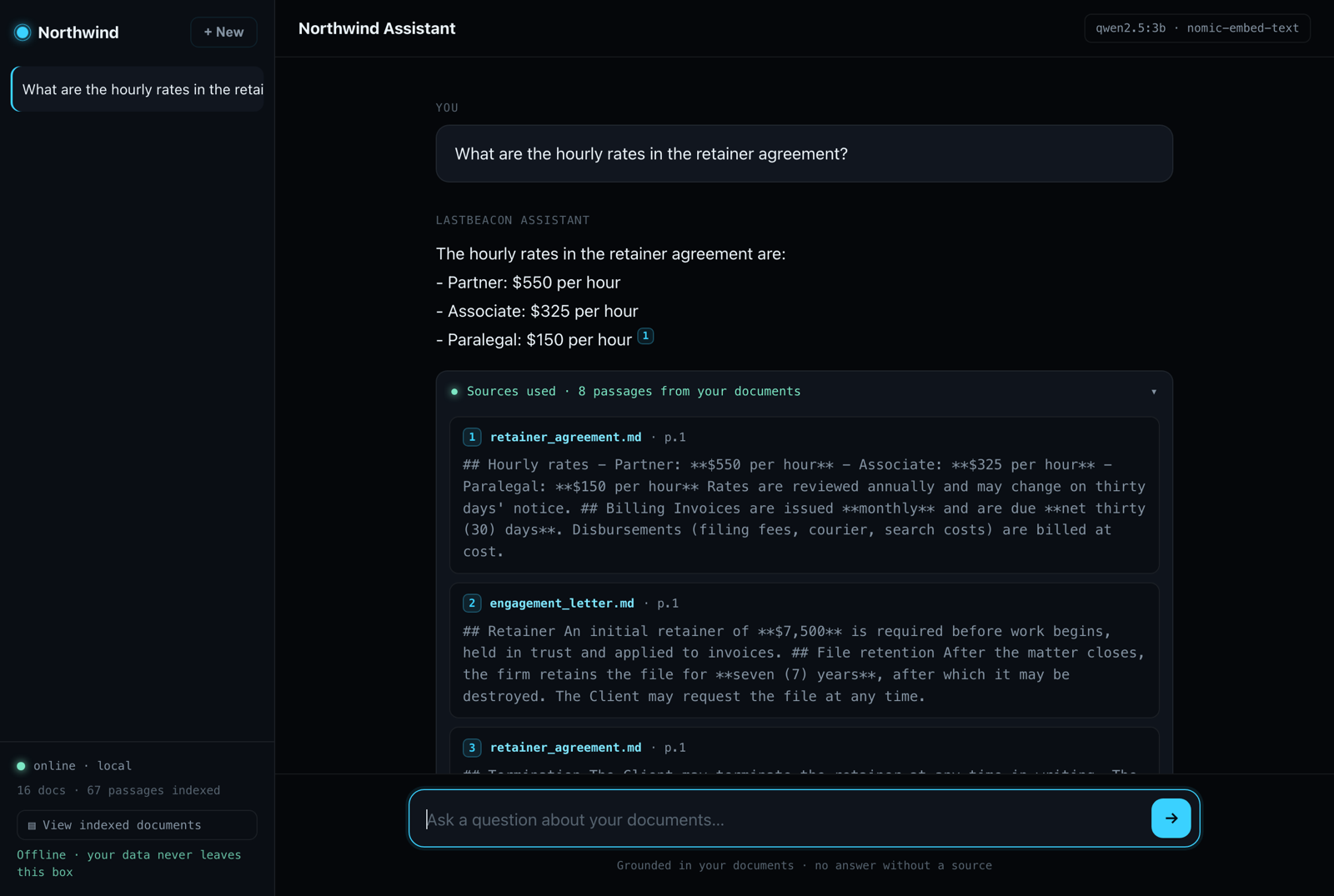Image resolution: width=1334 pixels, height=896 pixels.
Task: Click the Northwind brand name in sidebar
Action: (78, 33)
